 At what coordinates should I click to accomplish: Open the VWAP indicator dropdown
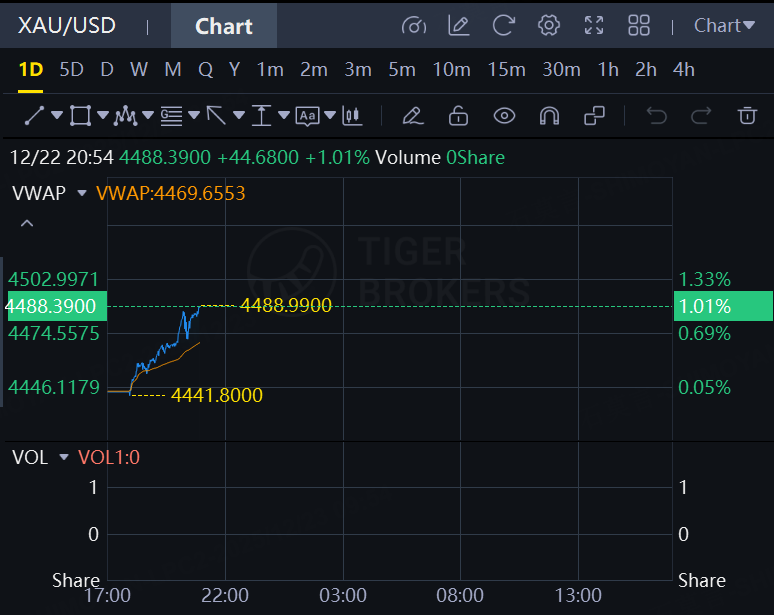click(x=82, y=192)
